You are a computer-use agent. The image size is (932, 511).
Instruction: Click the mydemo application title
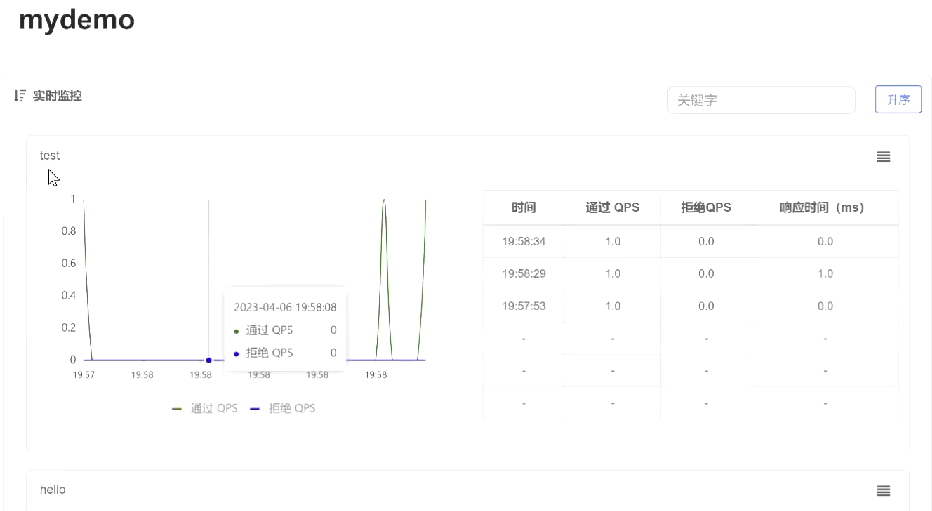coord(76,19)
